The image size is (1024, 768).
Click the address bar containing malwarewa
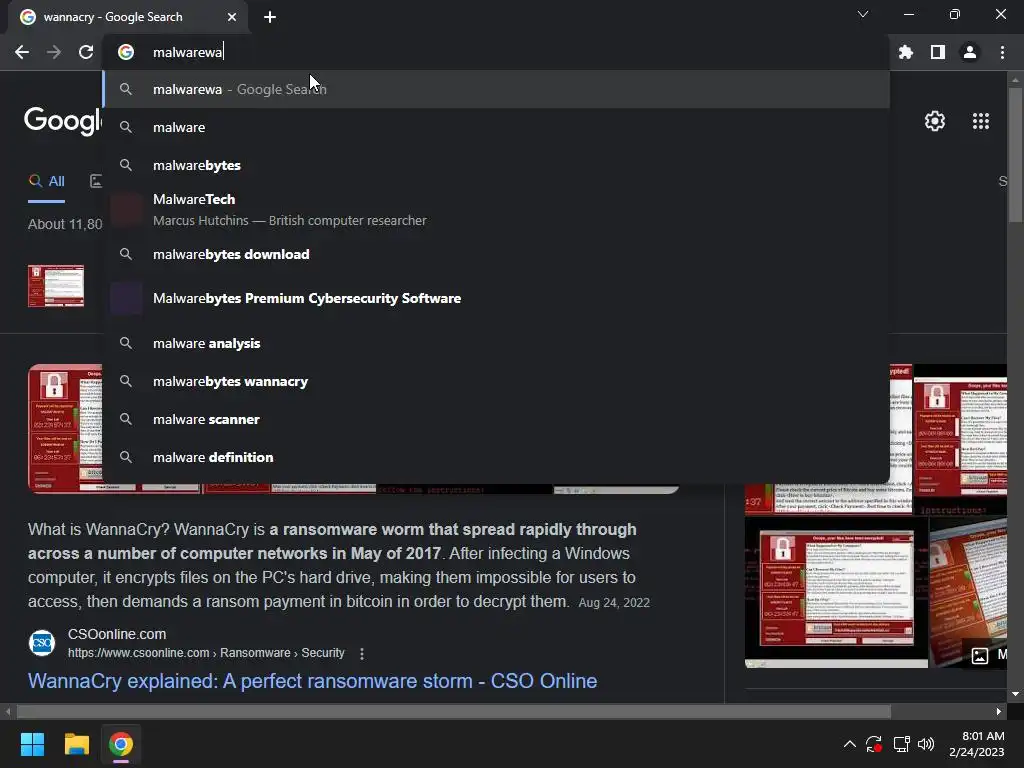coord(496,52)
